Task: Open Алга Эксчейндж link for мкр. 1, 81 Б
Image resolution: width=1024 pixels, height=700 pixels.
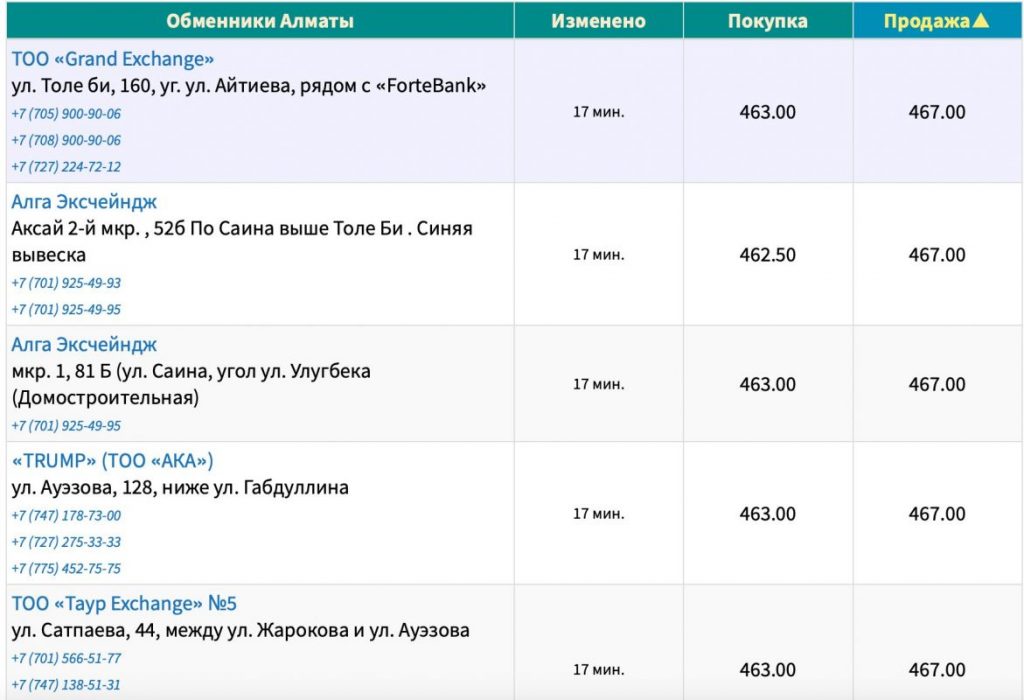Action: pos(84,344)
